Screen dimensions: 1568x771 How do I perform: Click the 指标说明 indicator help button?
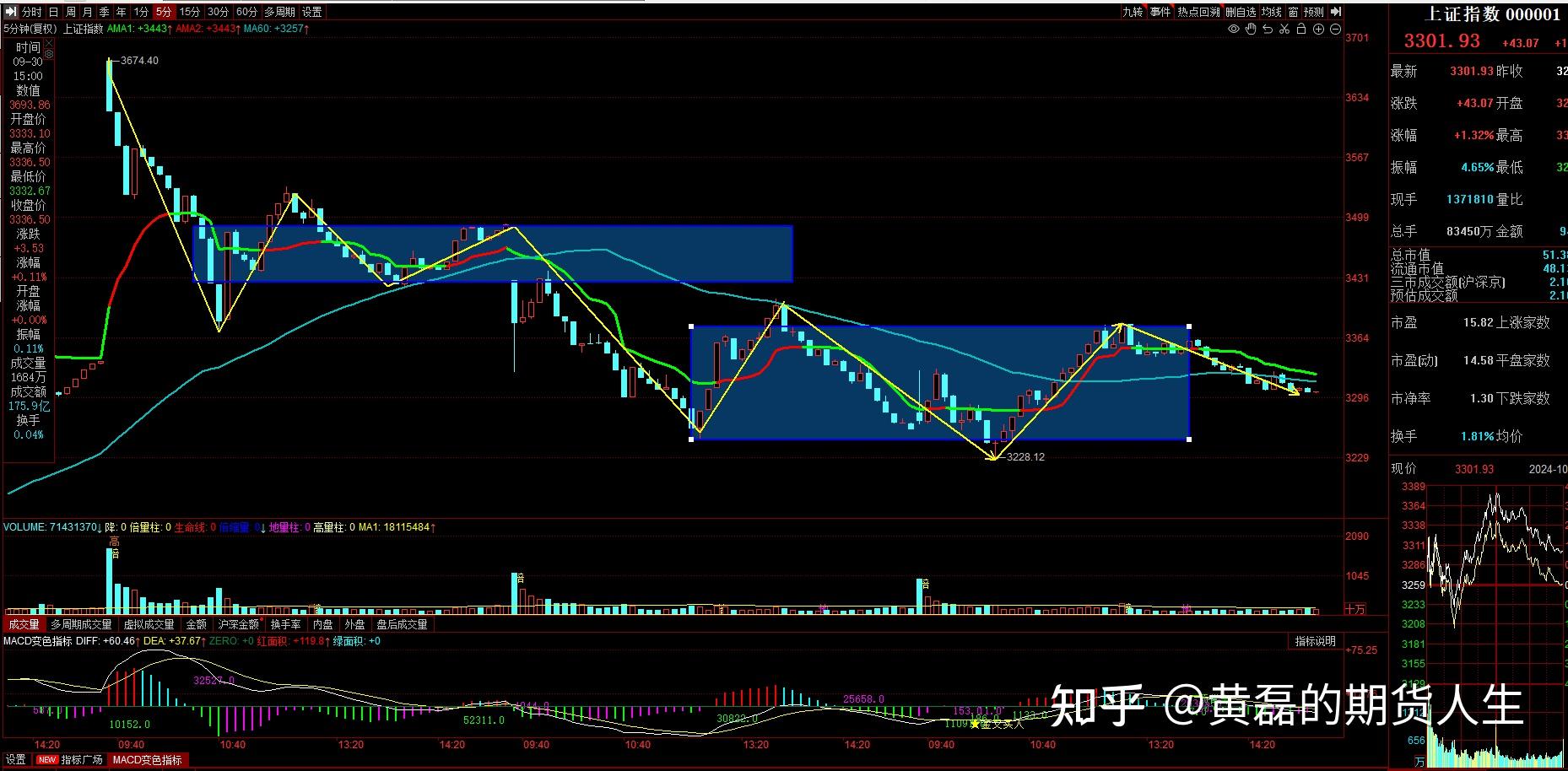pos(1314,641)
